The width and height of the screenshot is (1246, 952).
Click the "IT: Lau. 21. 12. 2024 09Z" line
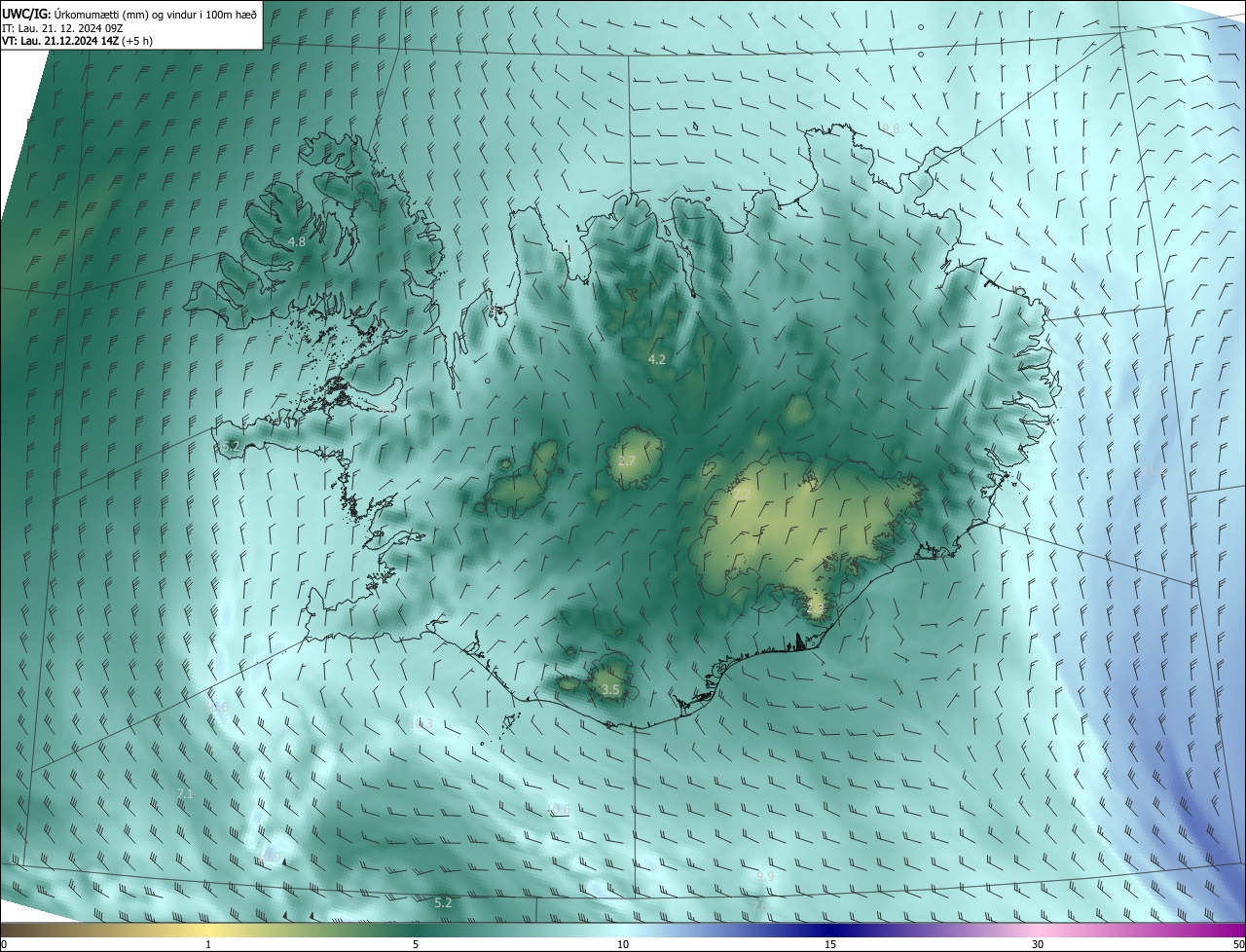(x=62, y=28)
